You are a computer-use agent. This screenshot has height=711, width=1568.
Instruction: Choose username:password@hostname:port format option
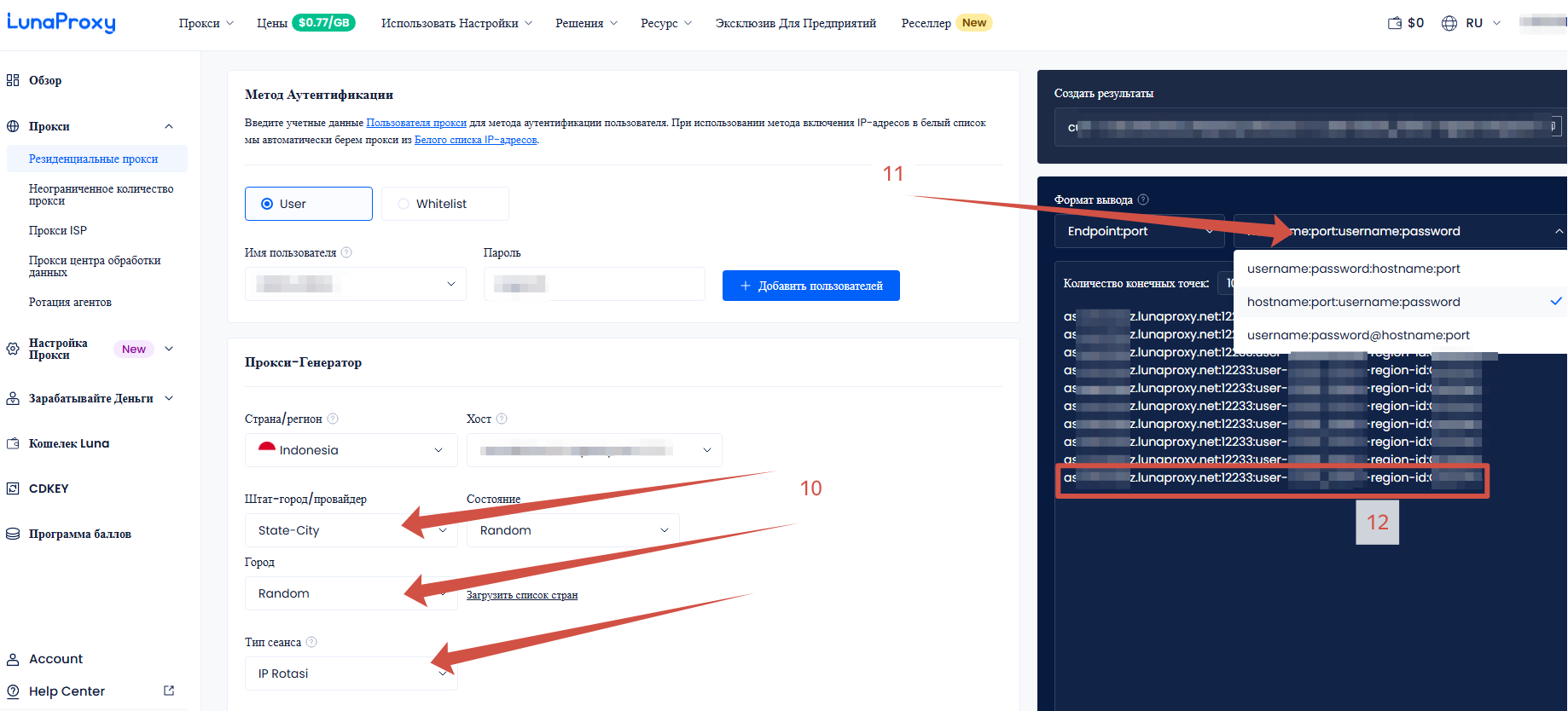tap(1358, 335)
